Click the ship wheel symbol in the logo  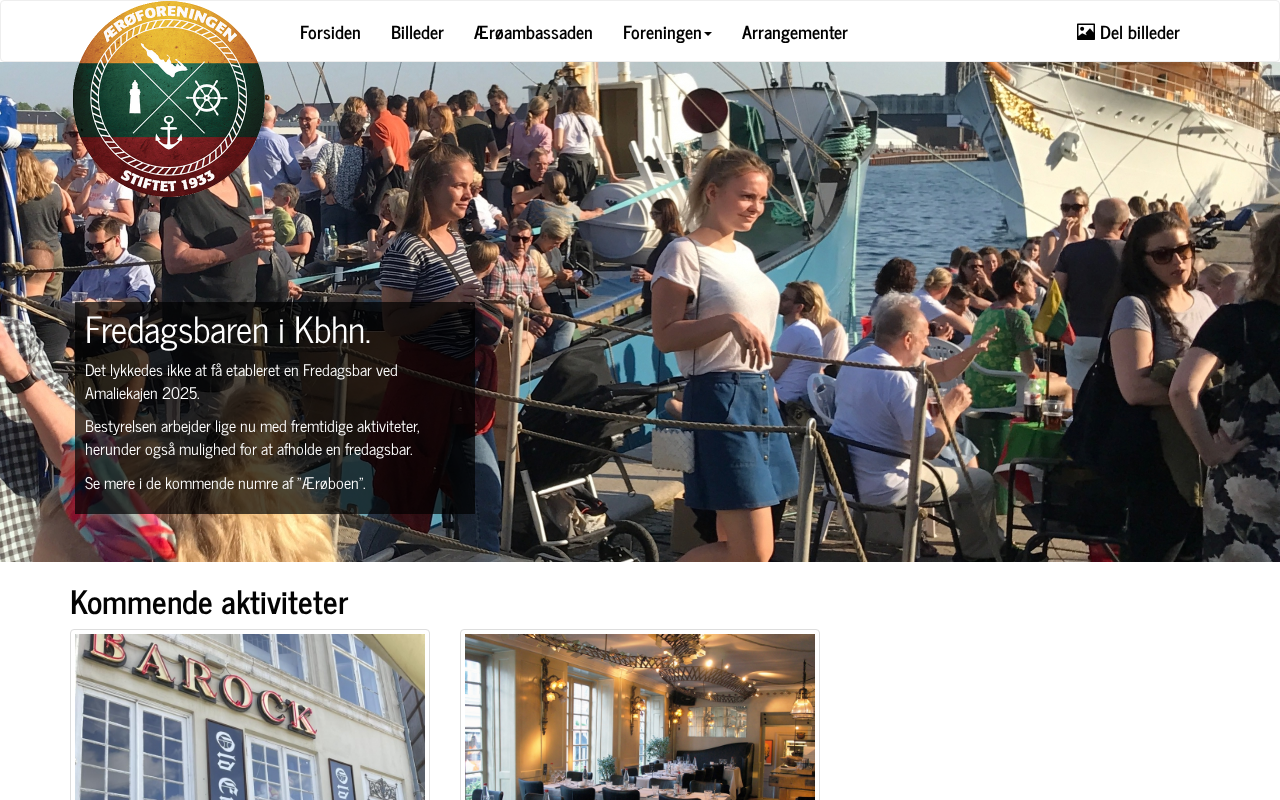coord(205,98)
